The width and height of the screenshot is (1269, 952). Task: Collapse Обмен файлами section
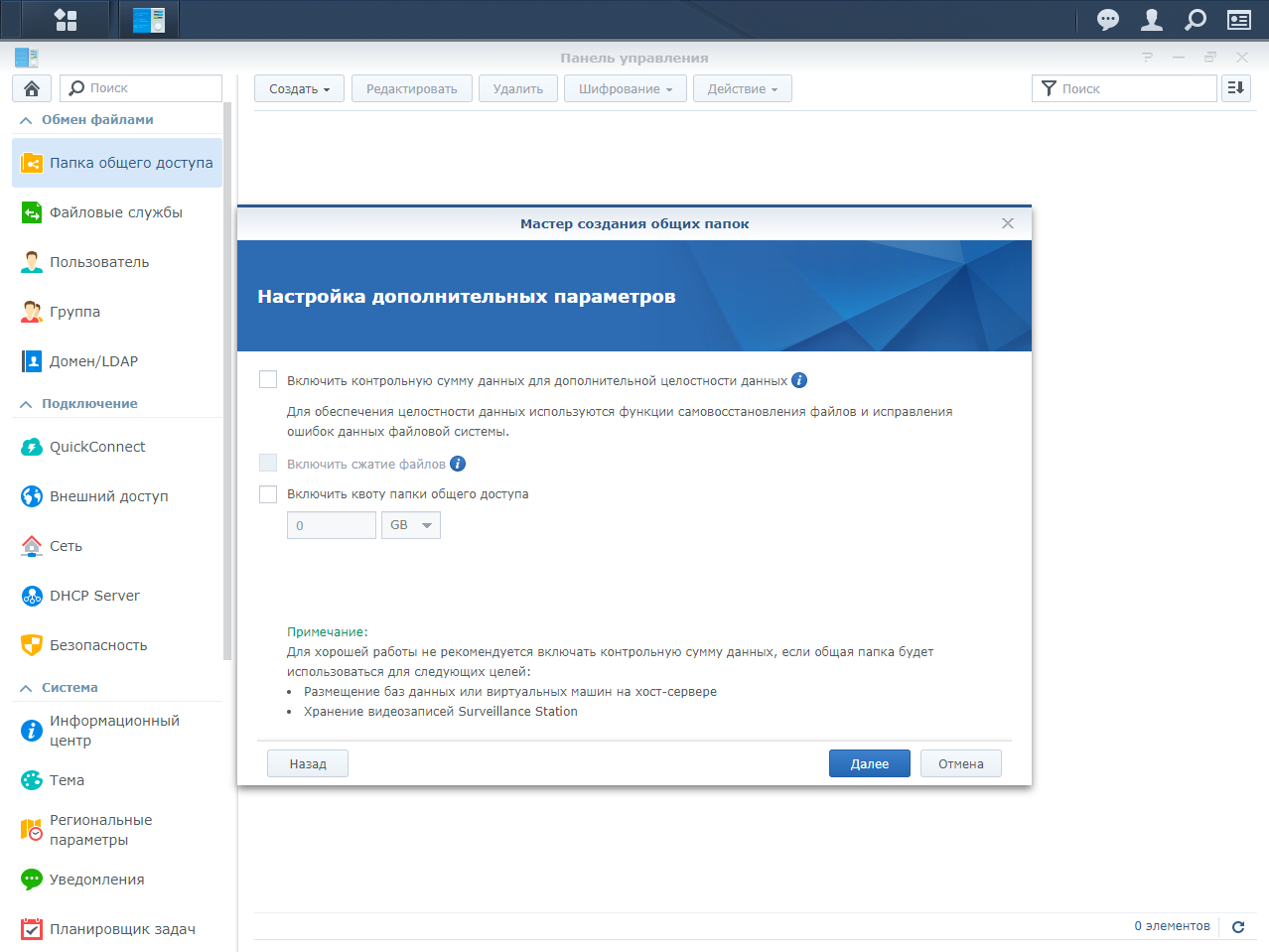[x=26, y=120]
